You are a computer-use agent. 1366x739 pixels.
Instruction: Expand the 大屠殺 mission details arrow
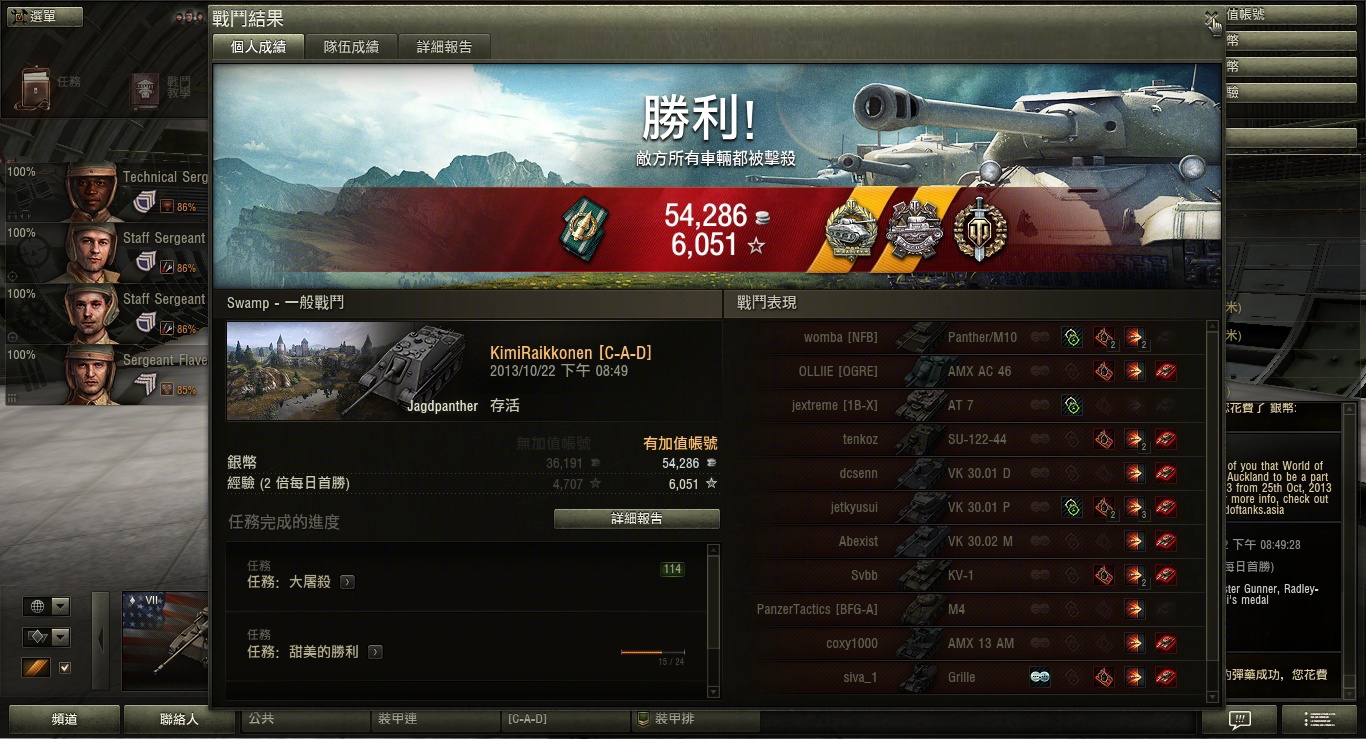347,582
